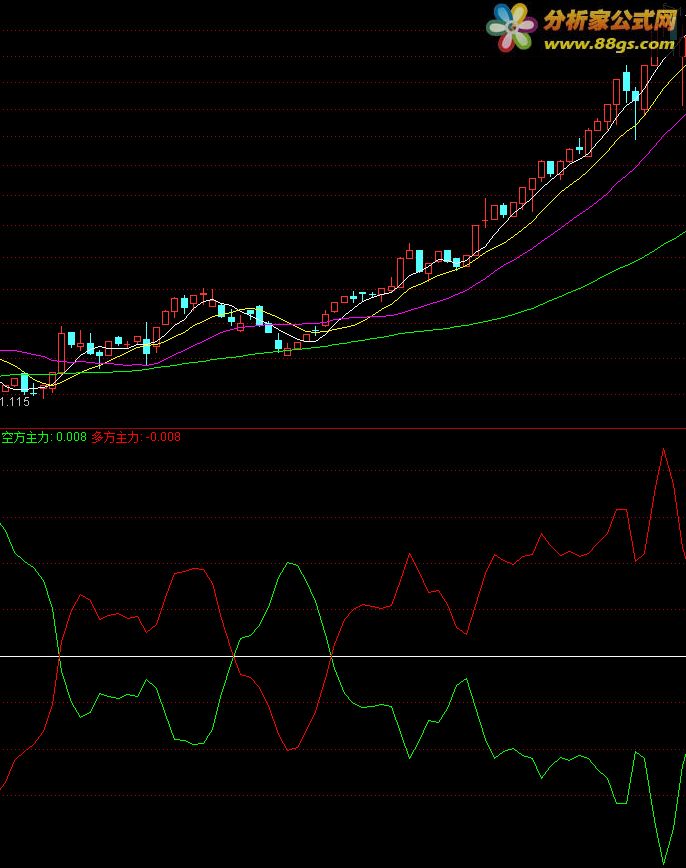The image size is (686, 868).
Task: Click the 空方主力 indicator label
Action: pyautogui.click(x=44, y=437)
